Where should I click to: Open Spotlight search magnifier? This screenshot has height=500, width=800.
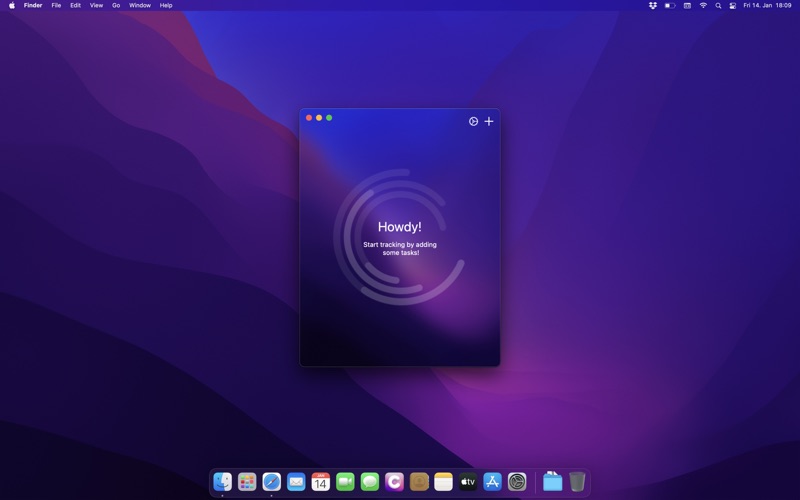pyautogui.click(x=718, y=6)
